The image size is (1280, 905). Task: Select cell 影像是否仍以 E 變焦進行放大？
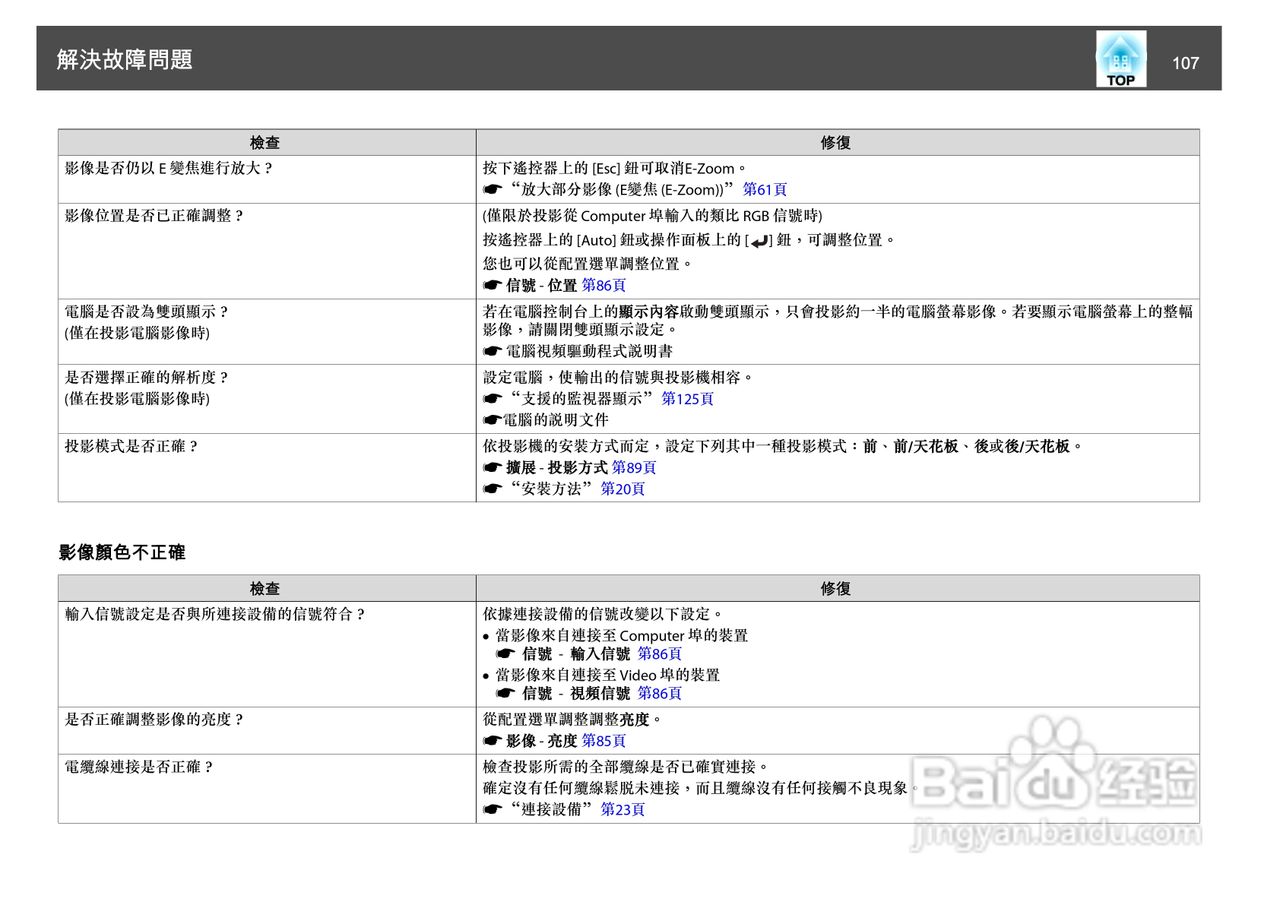coord(266,179)
